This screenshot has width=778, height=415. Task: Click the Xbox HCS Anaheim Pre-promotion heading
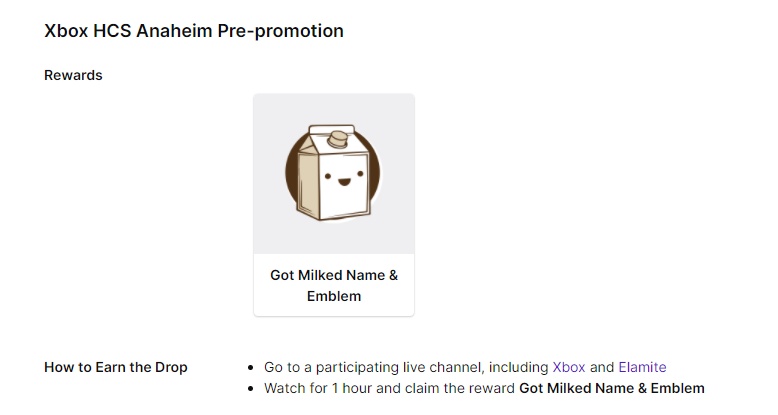point(194,31)
